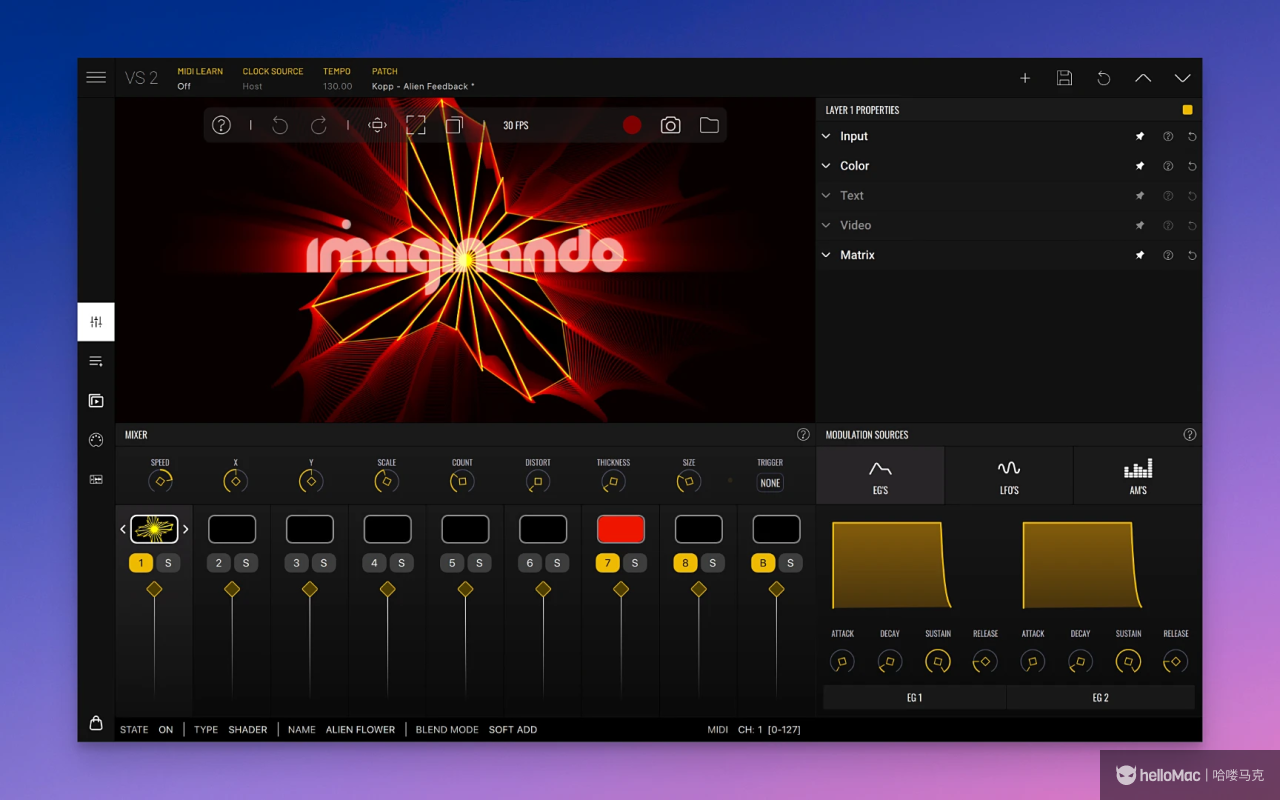
Task: Click the lock icon at bottom left
Action: pyautogui.click(x=96, y=723)
